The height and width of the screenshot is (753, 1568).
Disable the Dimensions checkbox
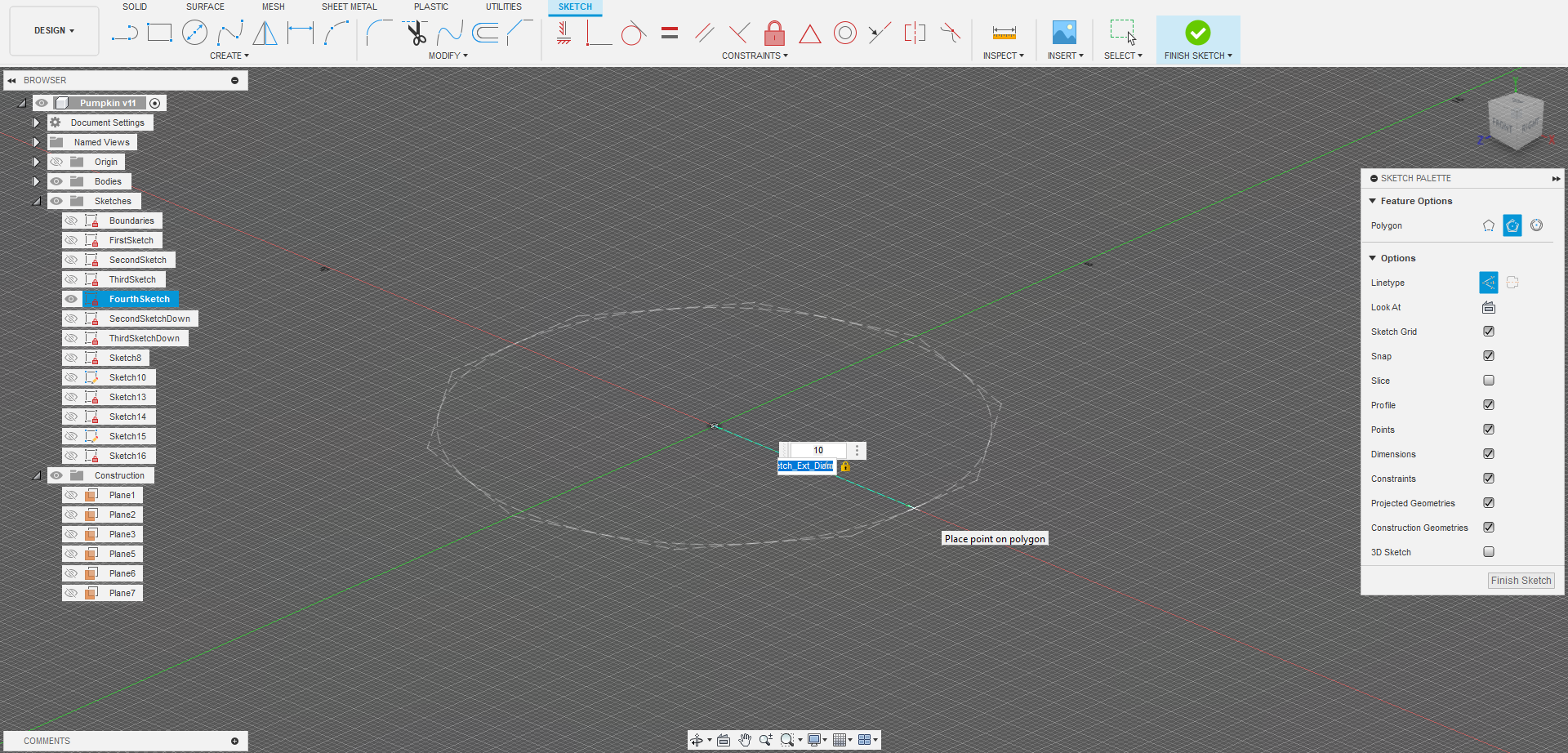point(1489,454)
